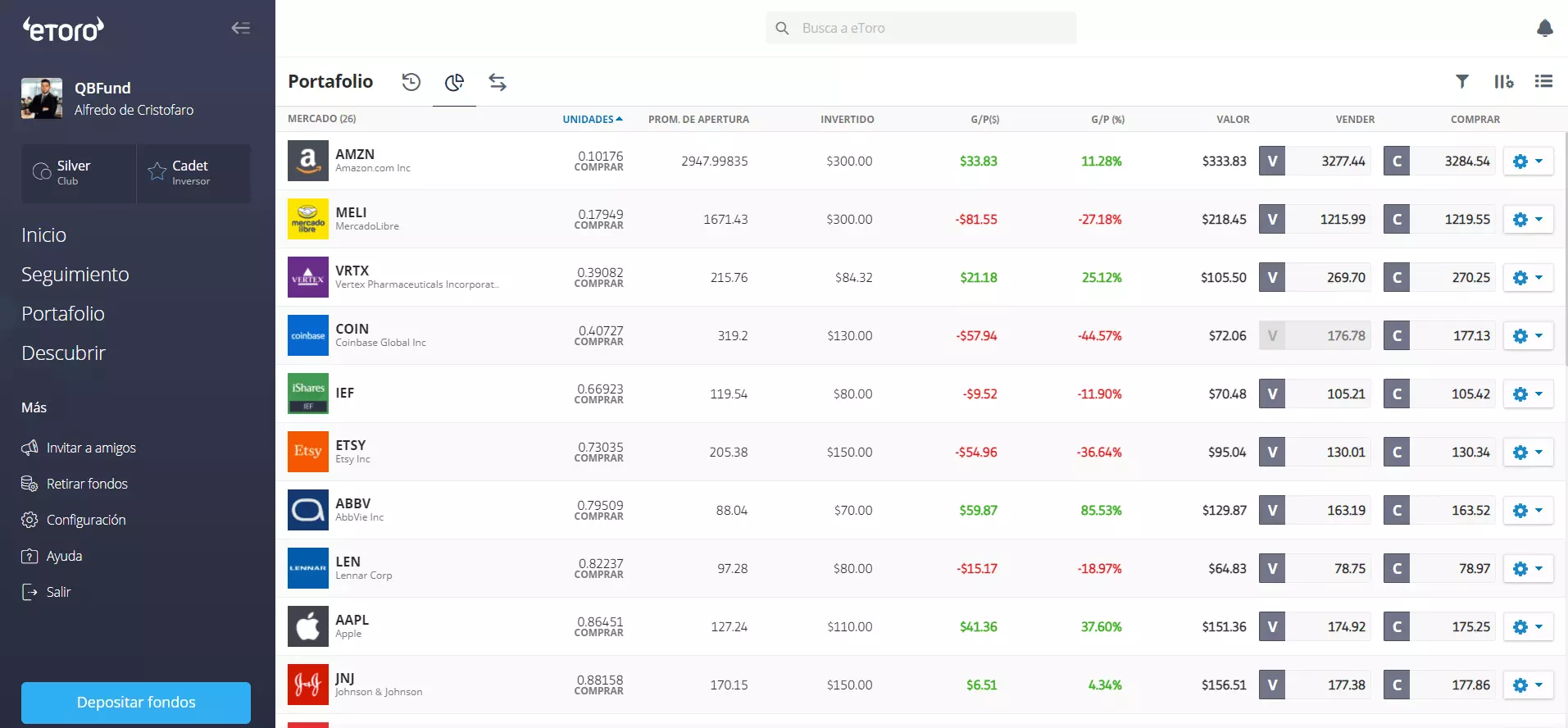Sell IEF at 105.21

(1316, 394)
